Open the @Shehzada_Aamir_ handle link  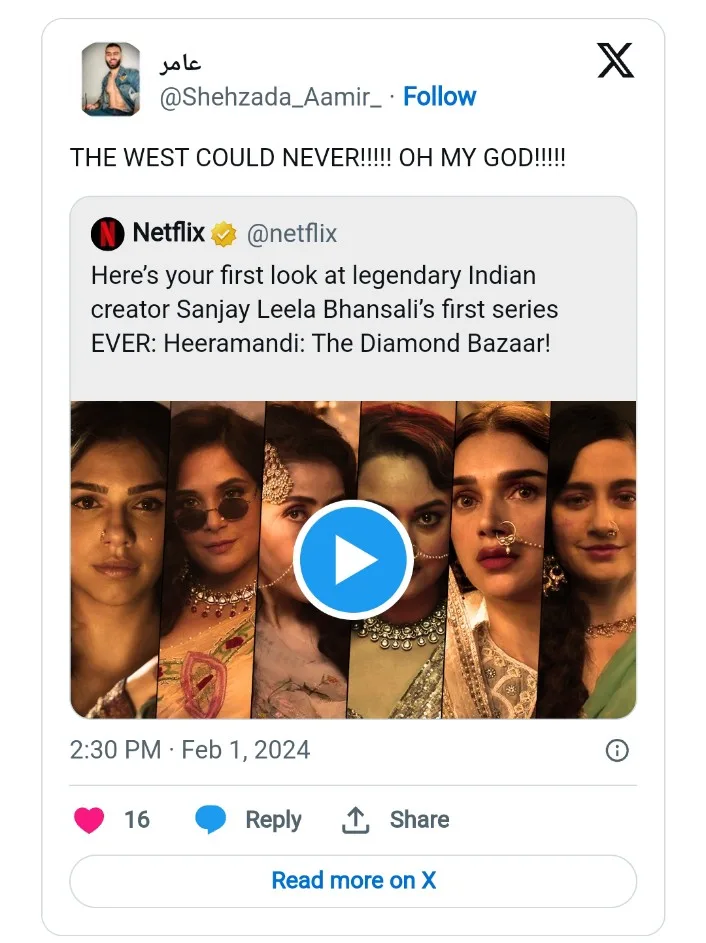[x=270, y=97]
